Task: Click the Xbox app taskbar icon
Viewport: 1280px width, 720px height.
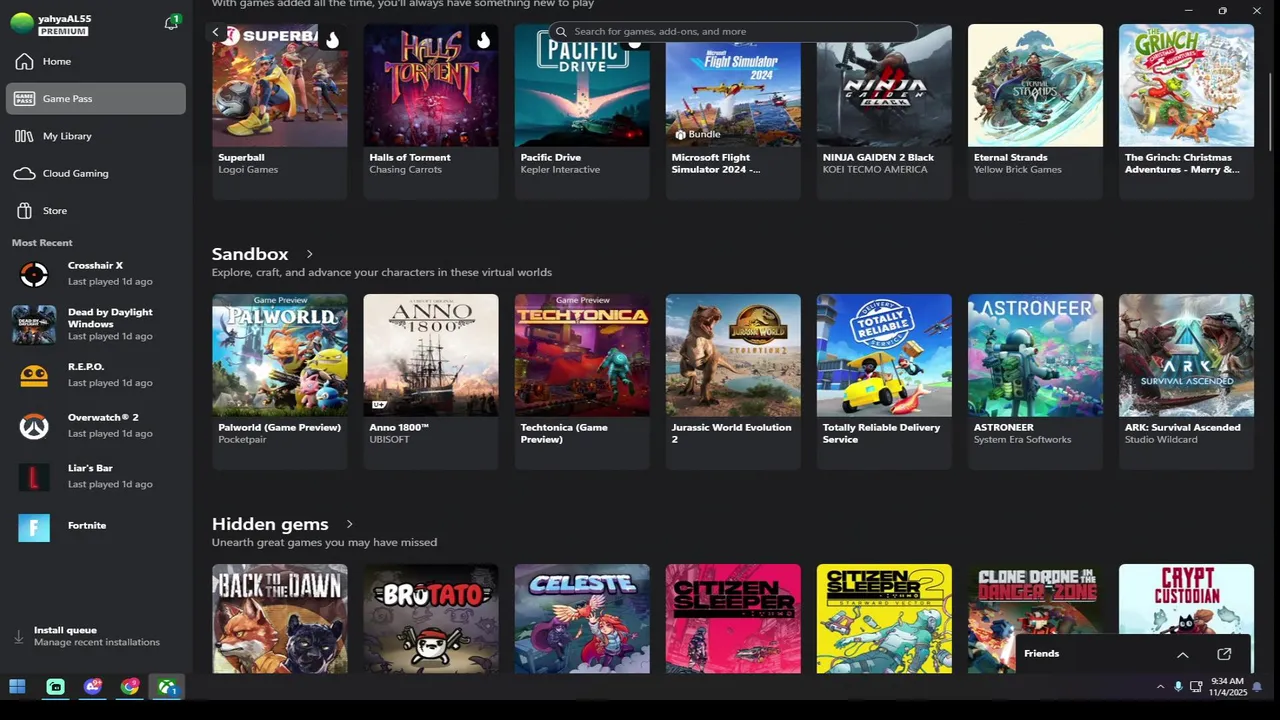Action: click(x=167, y=687)
